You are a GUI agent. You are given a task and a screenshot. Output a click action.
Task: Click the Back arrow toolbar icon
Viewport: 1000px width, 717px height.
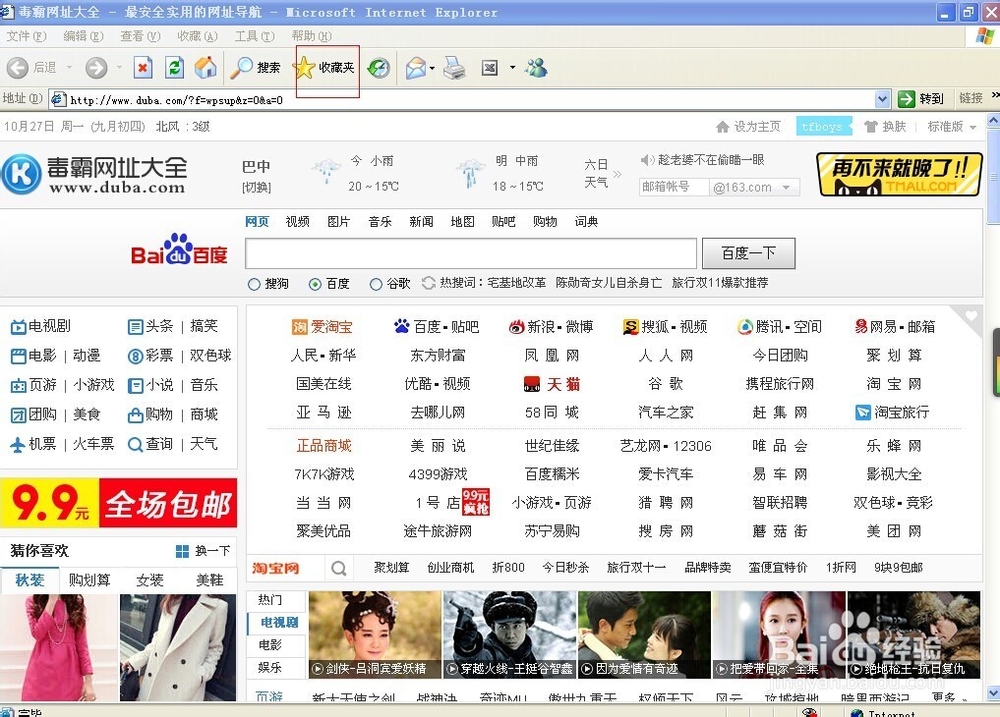(x=17, y=68)
